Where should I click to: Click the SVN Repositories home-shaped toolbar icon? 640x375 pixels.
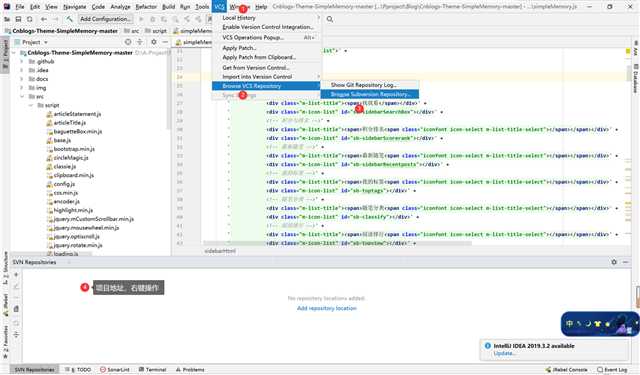(16, 309)
